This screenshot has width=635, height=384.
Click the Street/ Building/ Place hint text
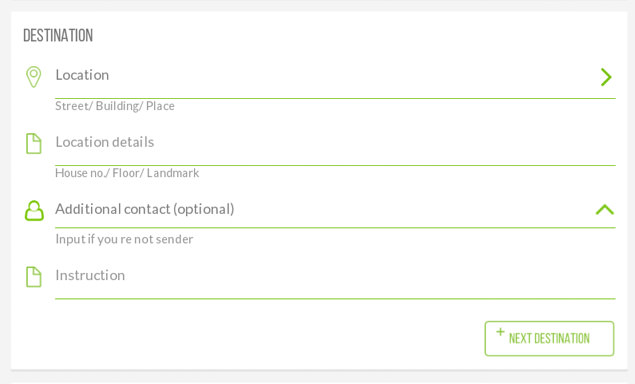pyautogui.click(x=115, y=106)
